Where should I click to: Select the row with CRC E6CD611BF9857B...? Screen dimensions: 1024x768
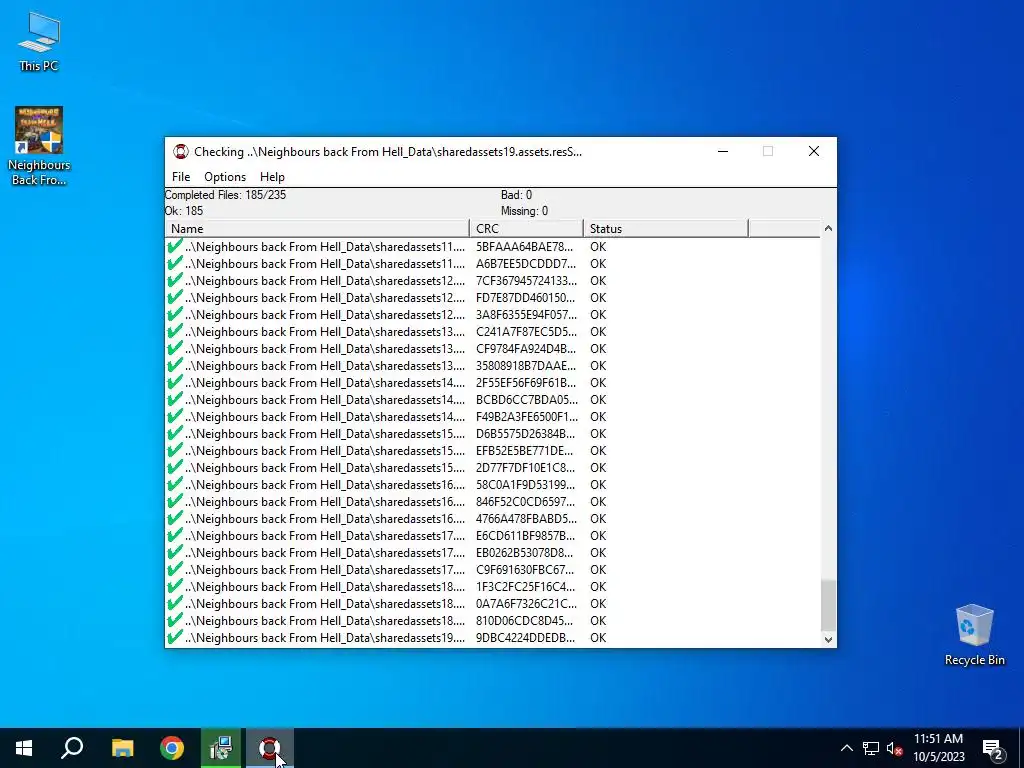tap(492, 536)
